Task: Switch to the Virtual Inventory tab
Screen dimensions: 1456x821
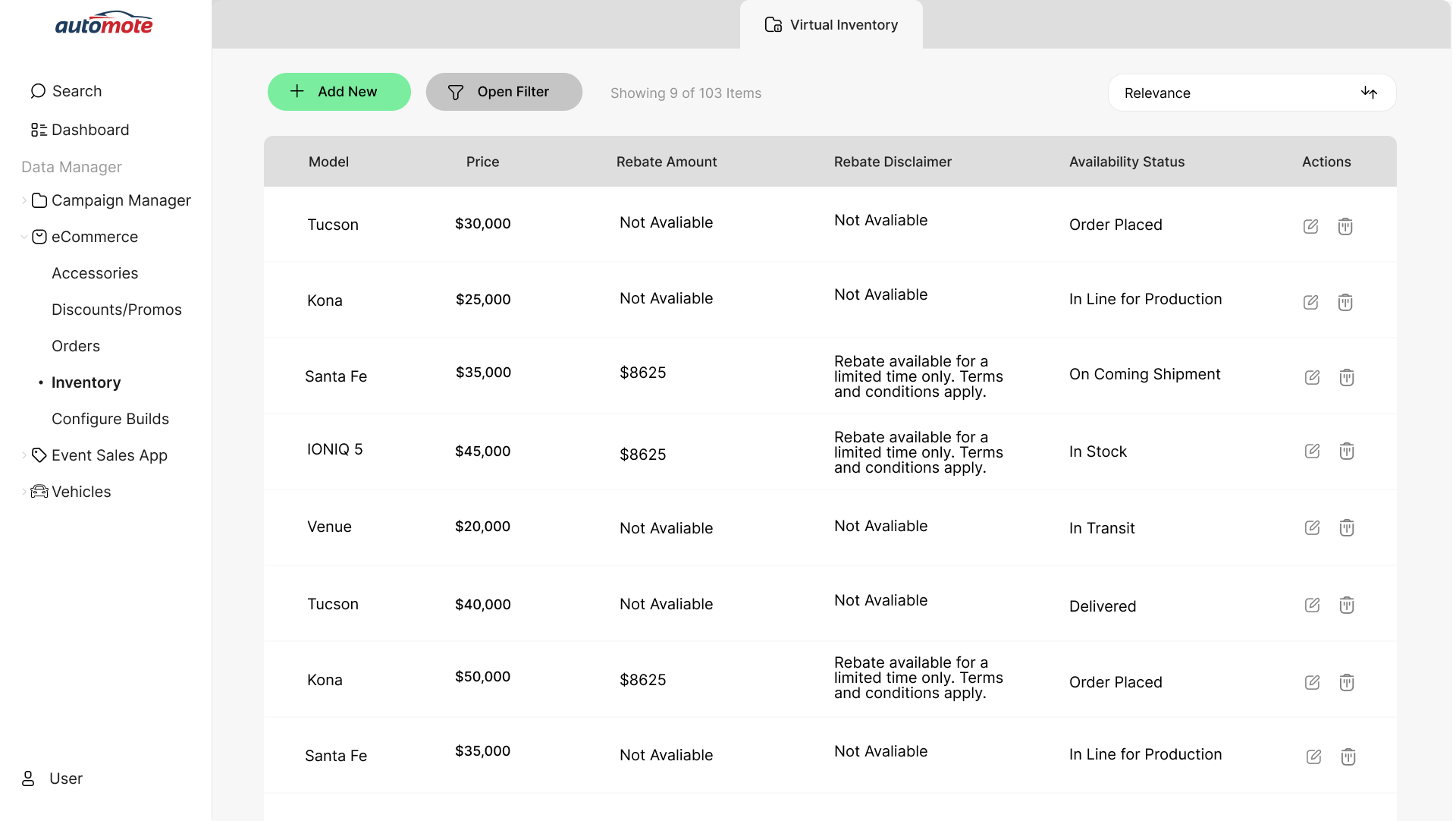Action: [x=830, y=24]
